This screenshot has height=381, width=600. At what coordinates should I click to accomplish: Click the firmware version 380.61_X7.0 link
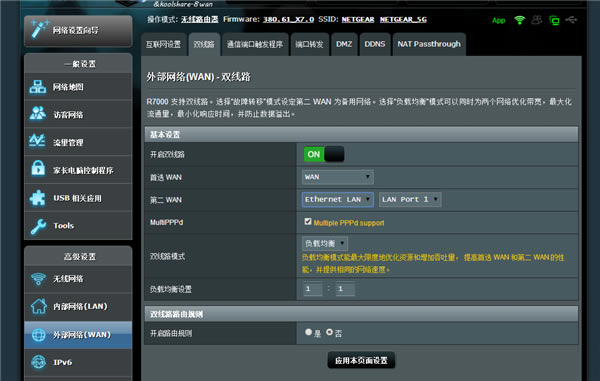tap(289, 20)
